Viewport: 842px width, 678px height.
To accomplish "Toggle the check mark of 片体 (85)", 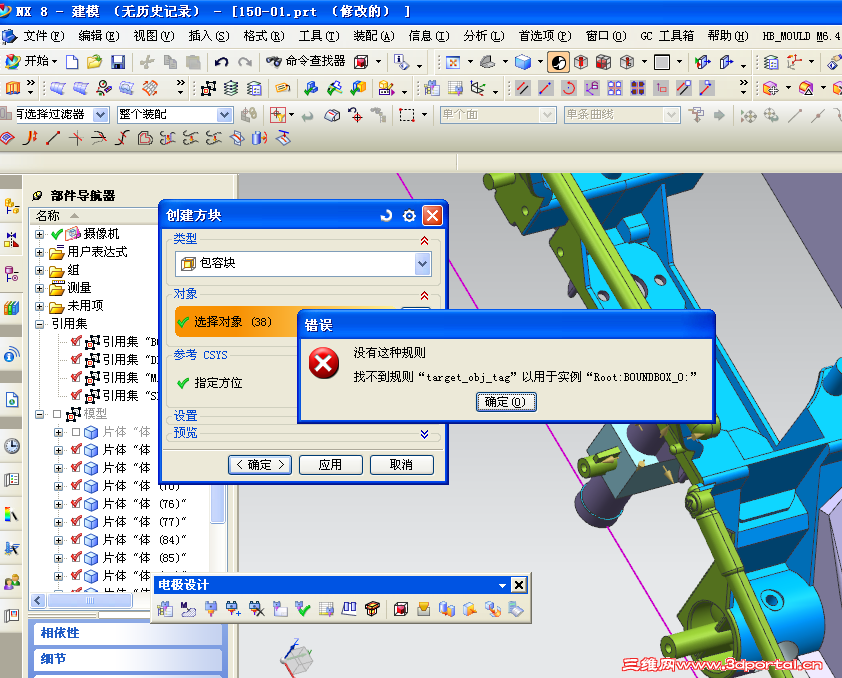I will (76, 557).
